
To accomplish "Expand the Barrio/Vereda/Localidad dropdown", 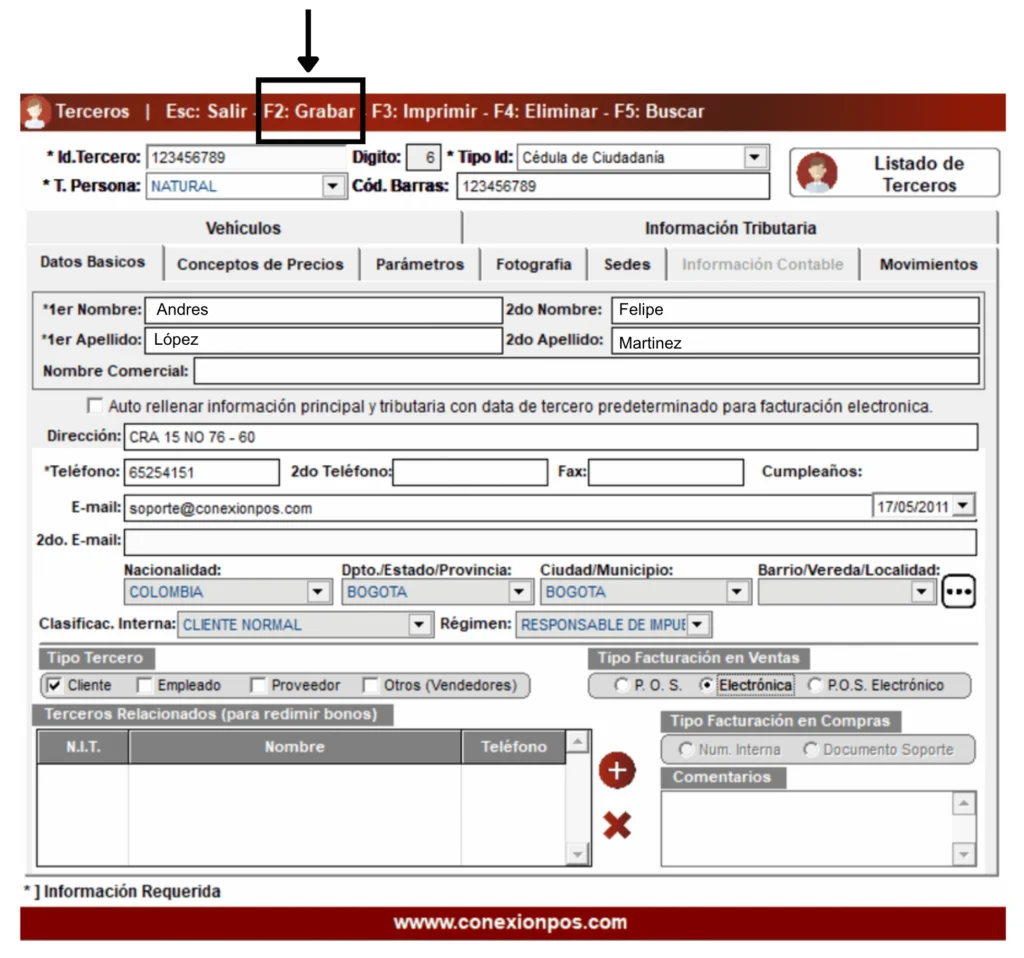I will 921,592.
